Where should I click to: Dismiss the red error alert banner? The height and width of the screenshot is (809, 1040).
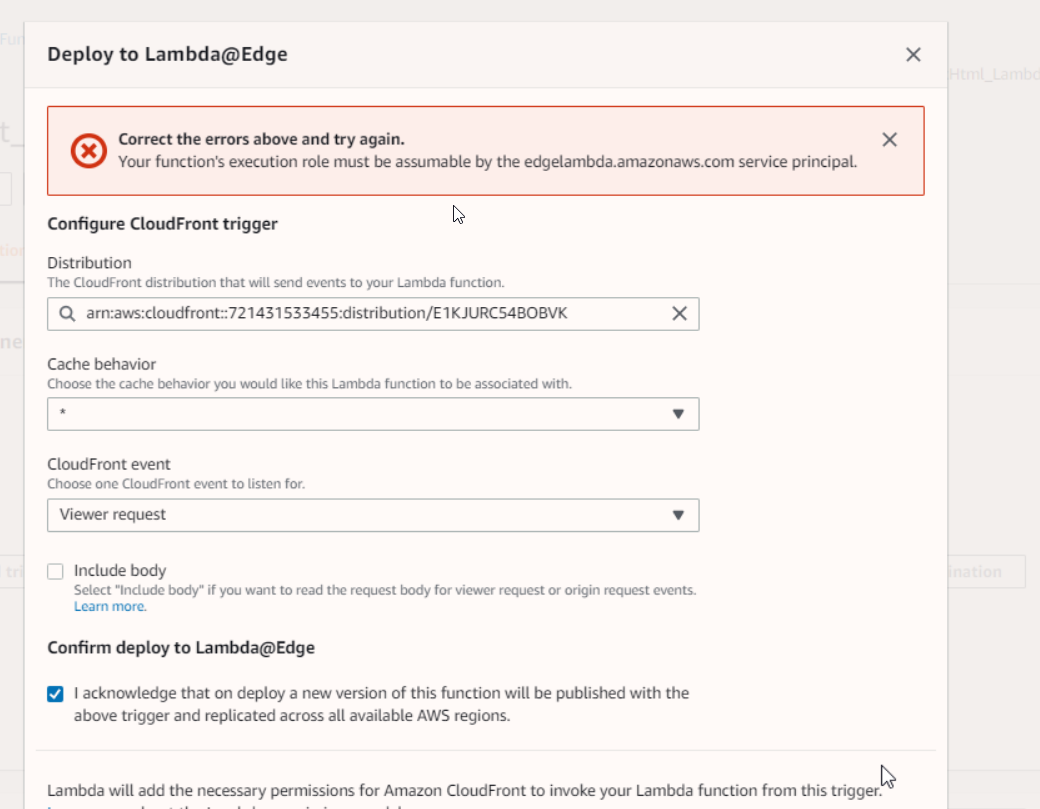pos(889,140)
